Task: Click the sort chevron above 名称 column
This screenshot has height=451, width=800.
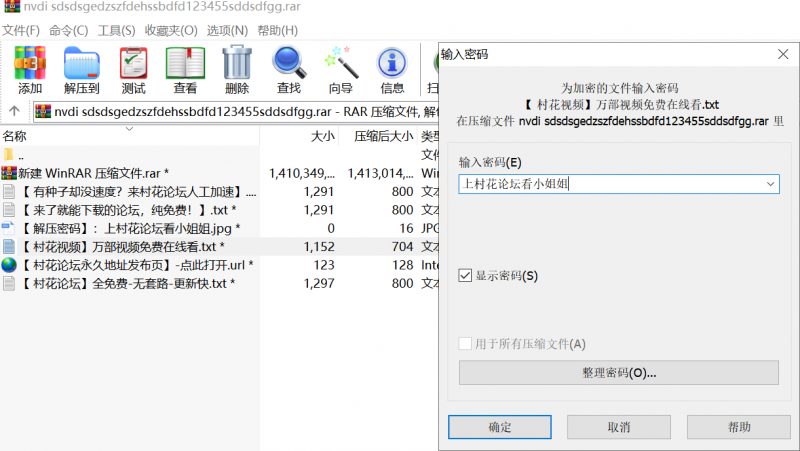Action: (x=130, y=129)
